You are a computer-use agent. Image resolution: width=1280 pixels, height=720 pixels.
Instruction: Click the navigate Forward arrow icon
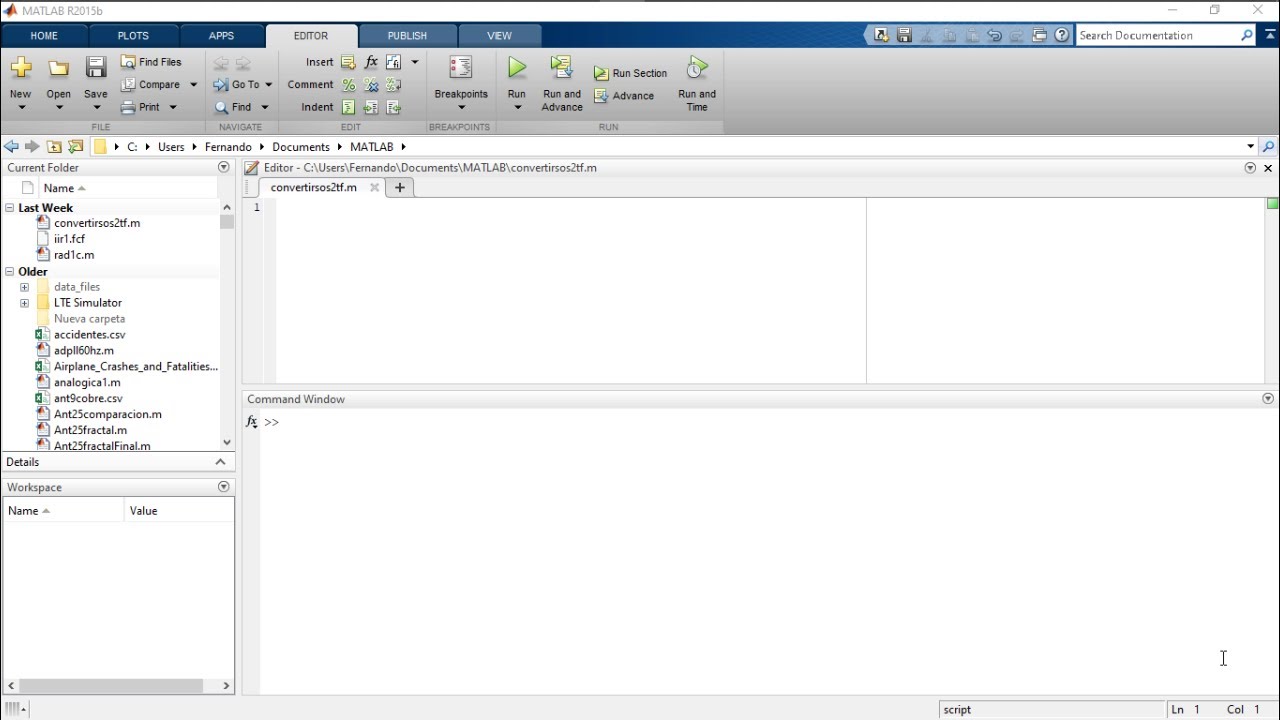coord(243,62)
